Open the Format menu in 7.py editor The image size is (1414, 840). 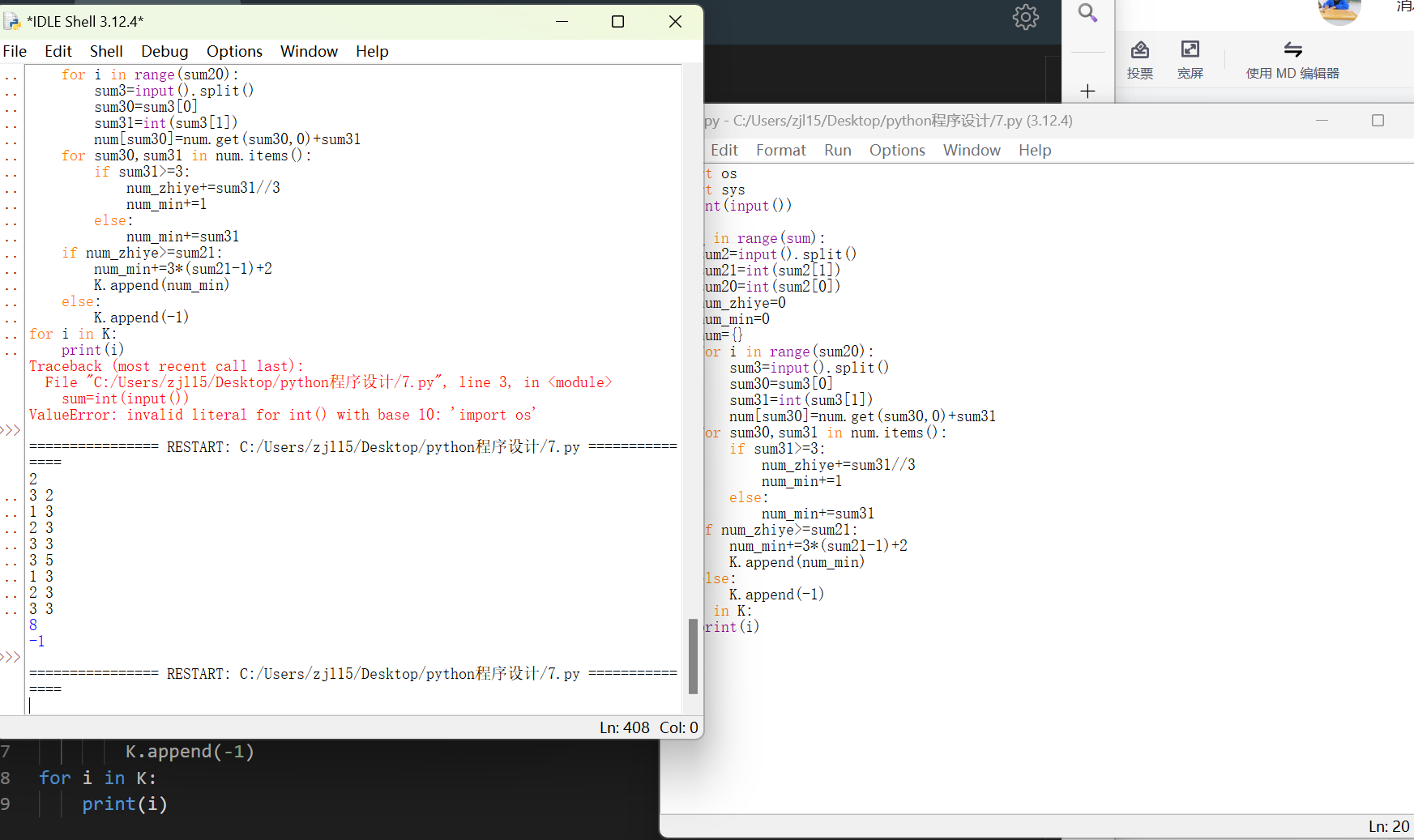coord(781,150)
